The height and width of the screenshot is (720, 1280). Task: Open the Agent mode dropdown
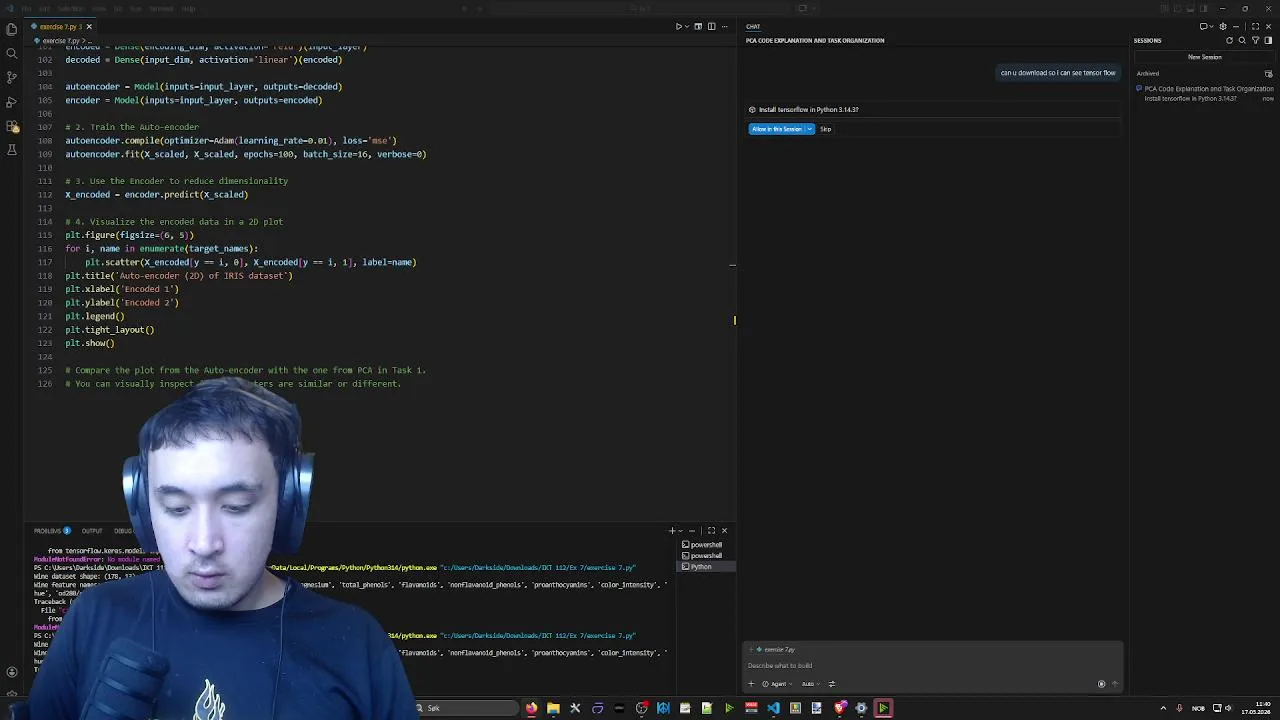tap(777, 684)
